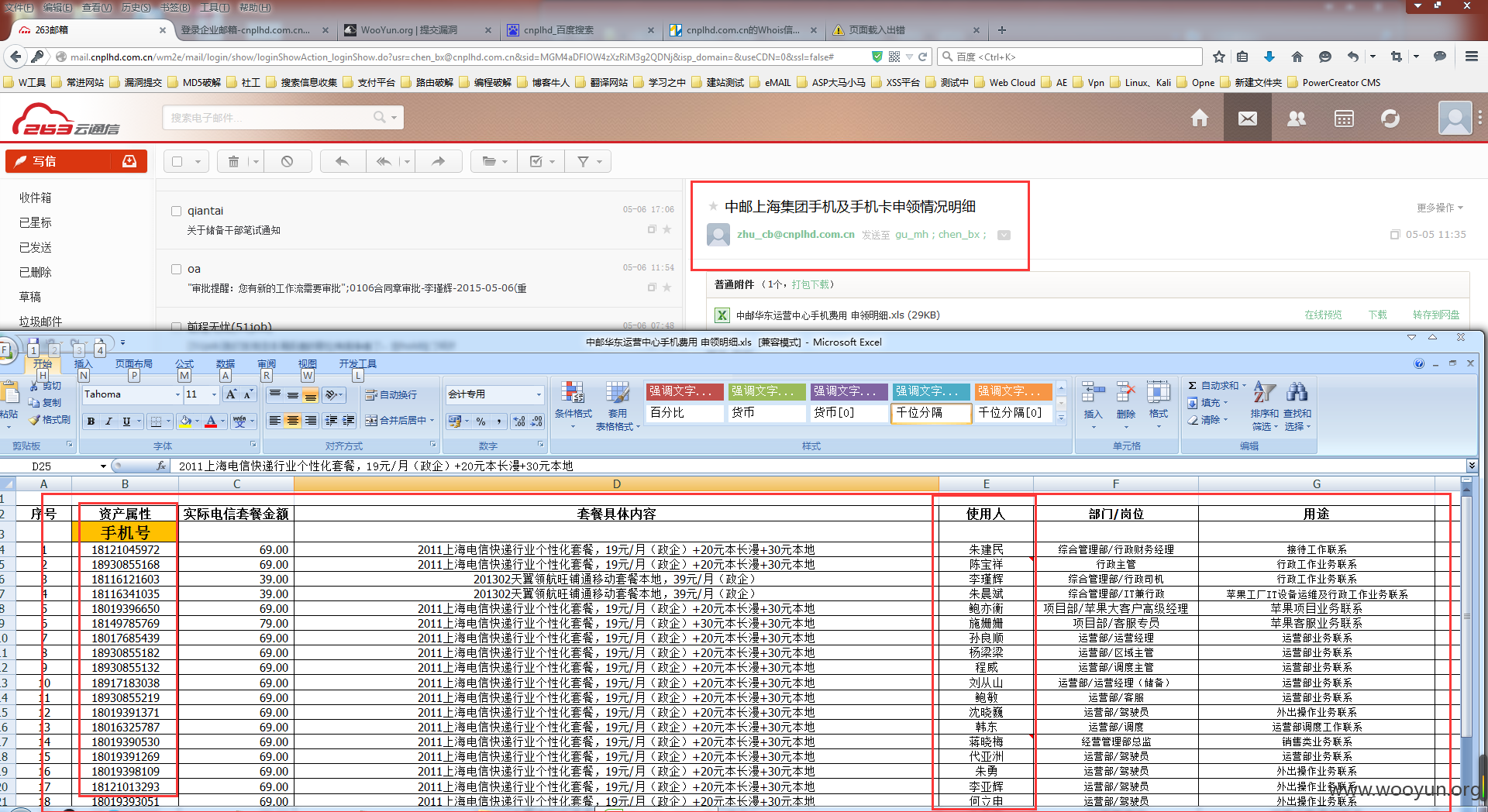Toggle Wrap Text (自动换行) in Excel
Screen dimensions: 1488x812
point(391,395)
